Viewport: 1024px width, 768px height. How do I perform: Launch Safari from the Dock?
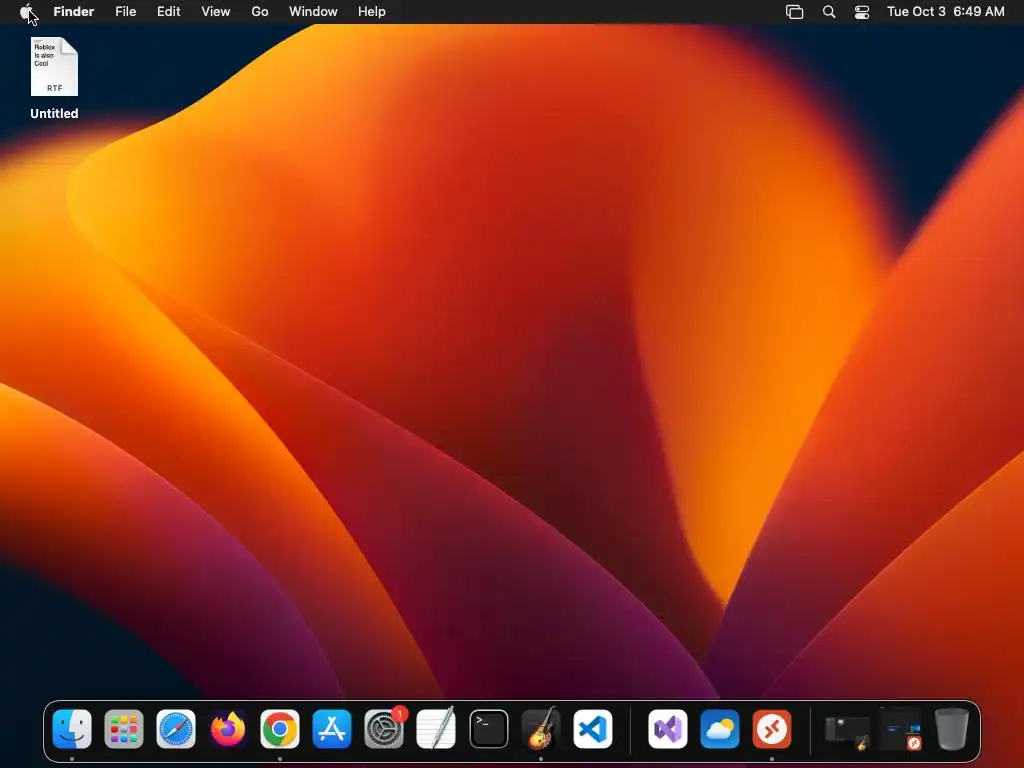click(176, 729)
